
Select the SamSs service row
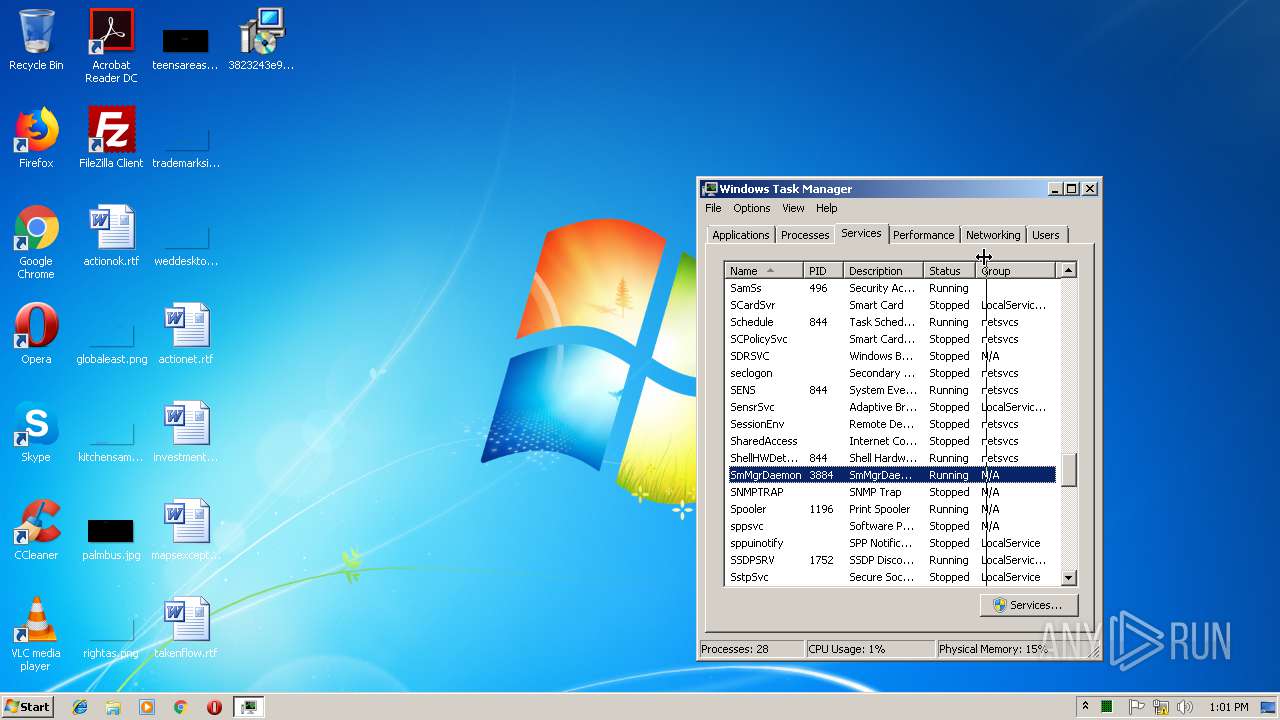coord(891,288)
